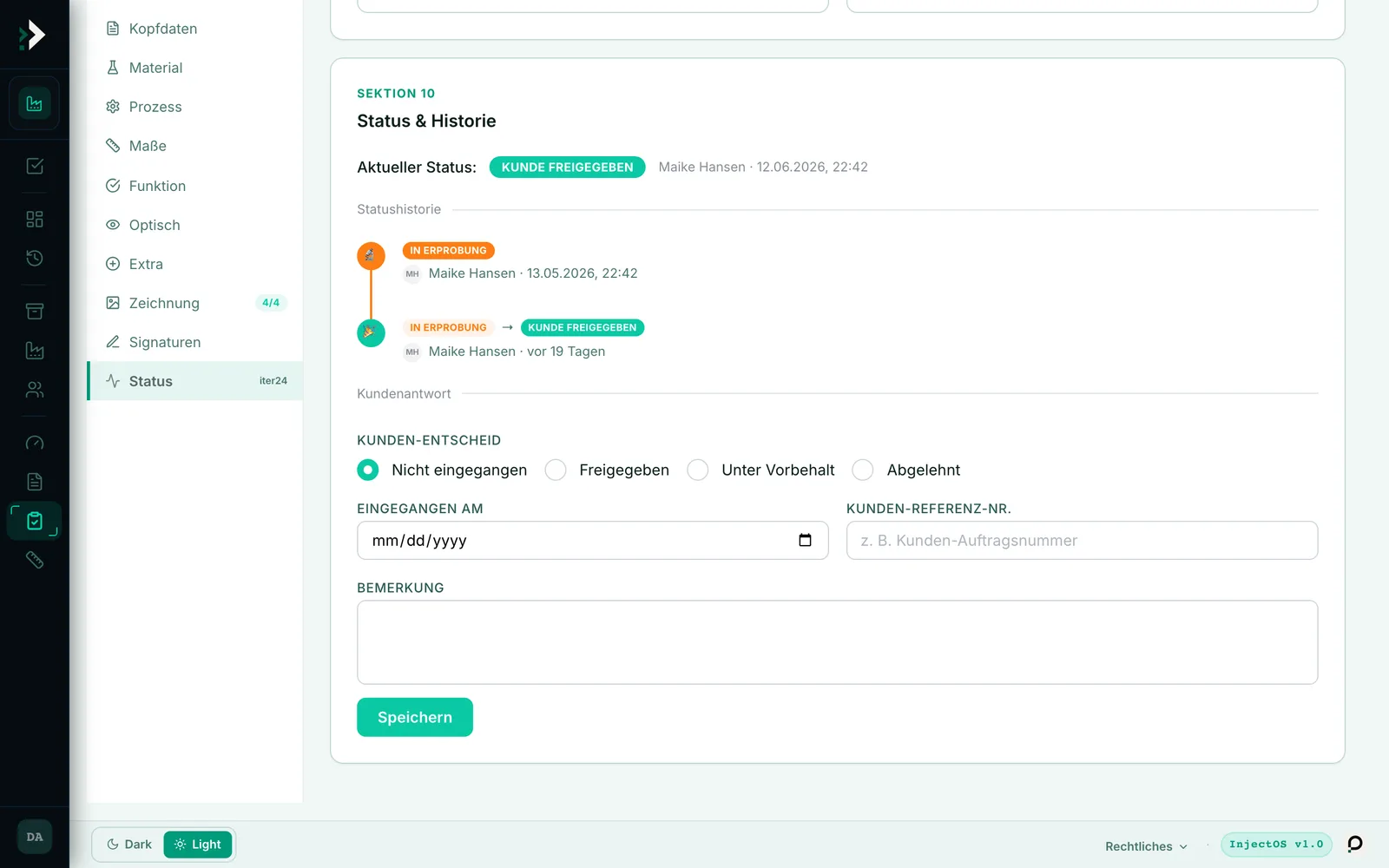Select the Freigegeben radio option
1389x868 pixels.
(x=556, y=470)
